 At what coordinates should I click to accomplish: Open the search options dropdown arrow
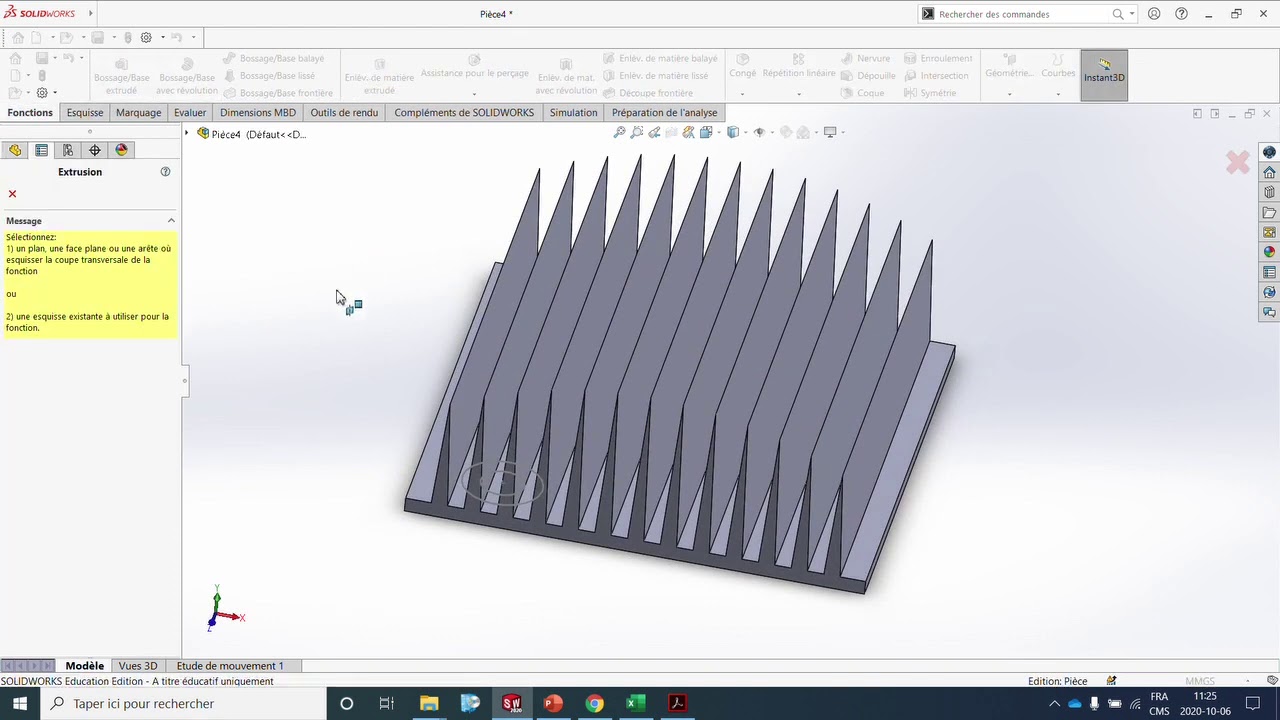pos(1132,14)
